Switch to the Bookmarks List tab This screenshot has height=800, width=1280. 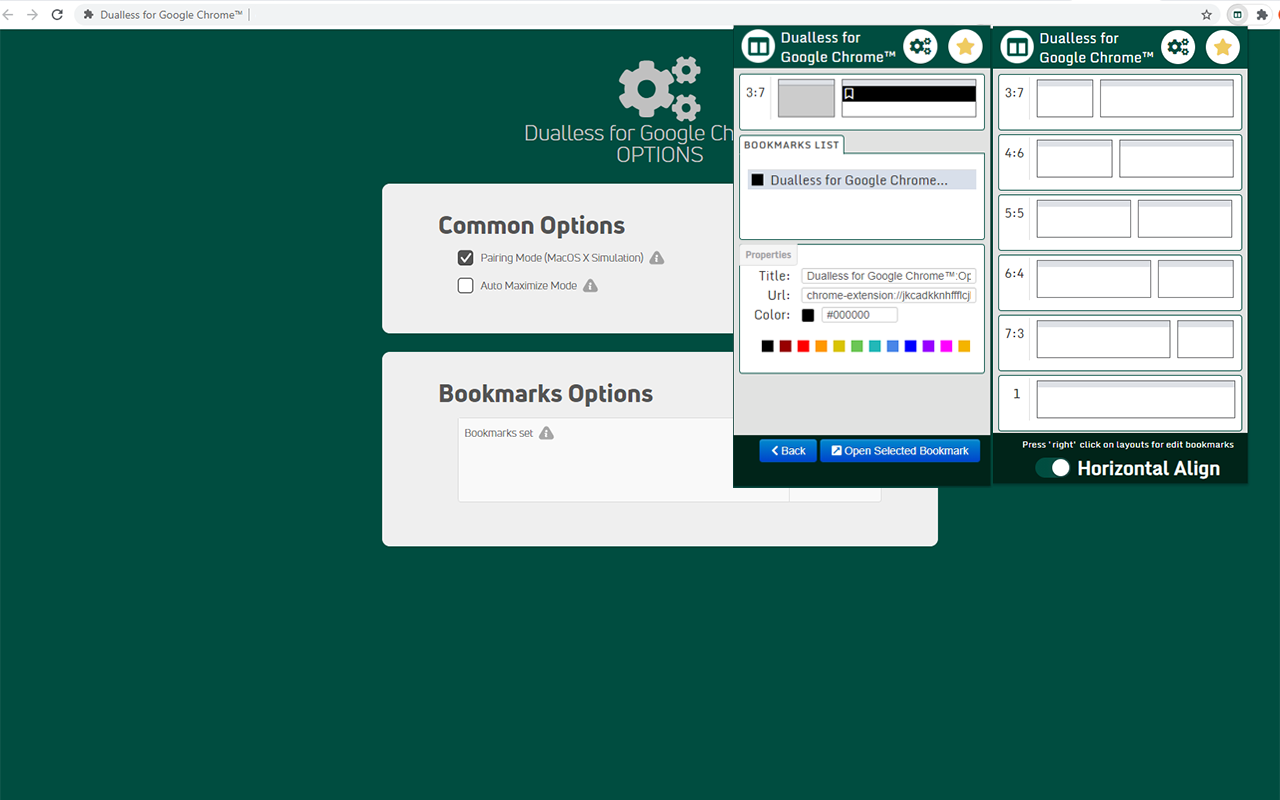click(792, 145)
